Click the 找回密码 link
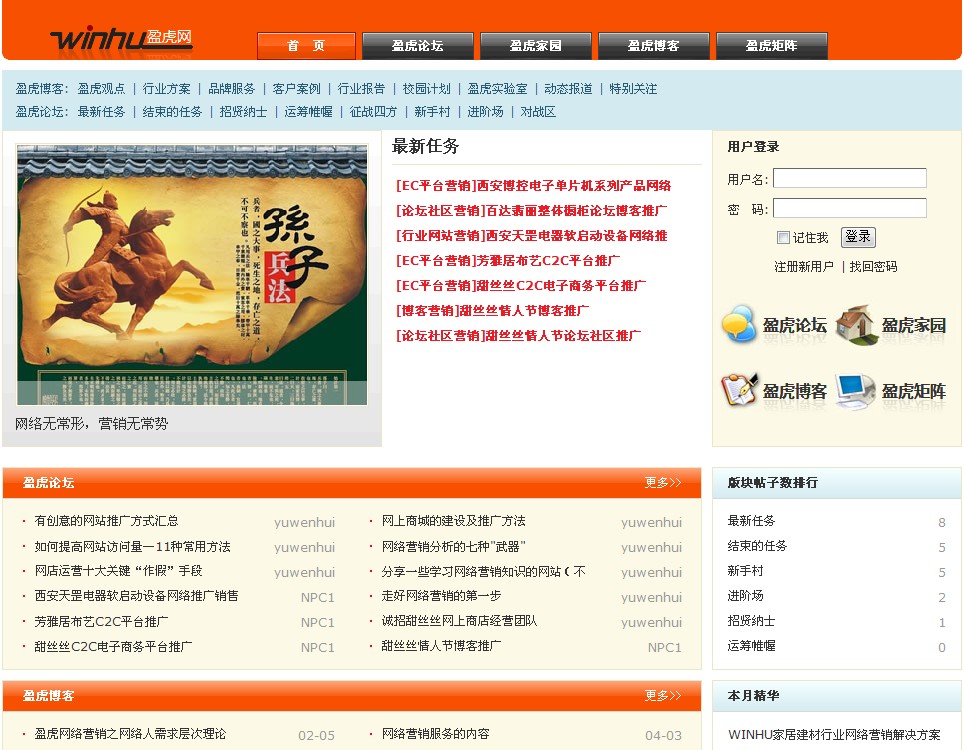Viewport: 964px width, 750px height. 873,266
